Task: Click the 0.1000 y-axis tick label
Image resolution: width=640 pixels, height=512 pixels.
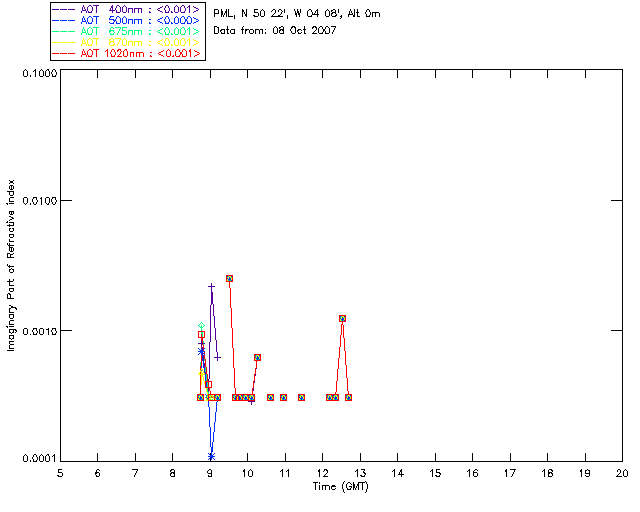Action: [x=40, y=73]
